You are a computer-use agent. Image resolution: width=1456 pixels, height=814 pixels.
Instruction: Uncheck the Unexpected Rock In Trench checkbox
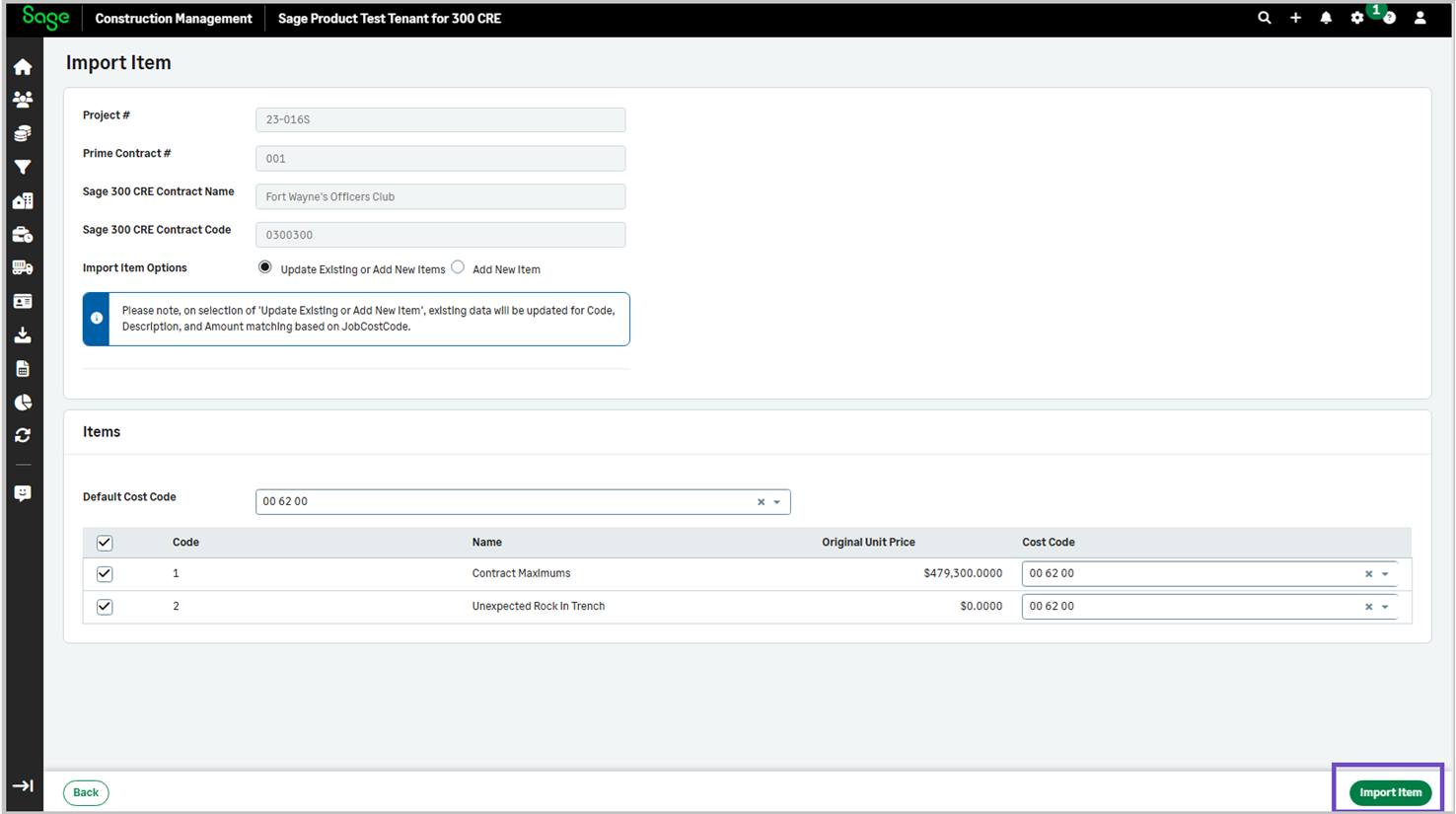coord(105,607)
